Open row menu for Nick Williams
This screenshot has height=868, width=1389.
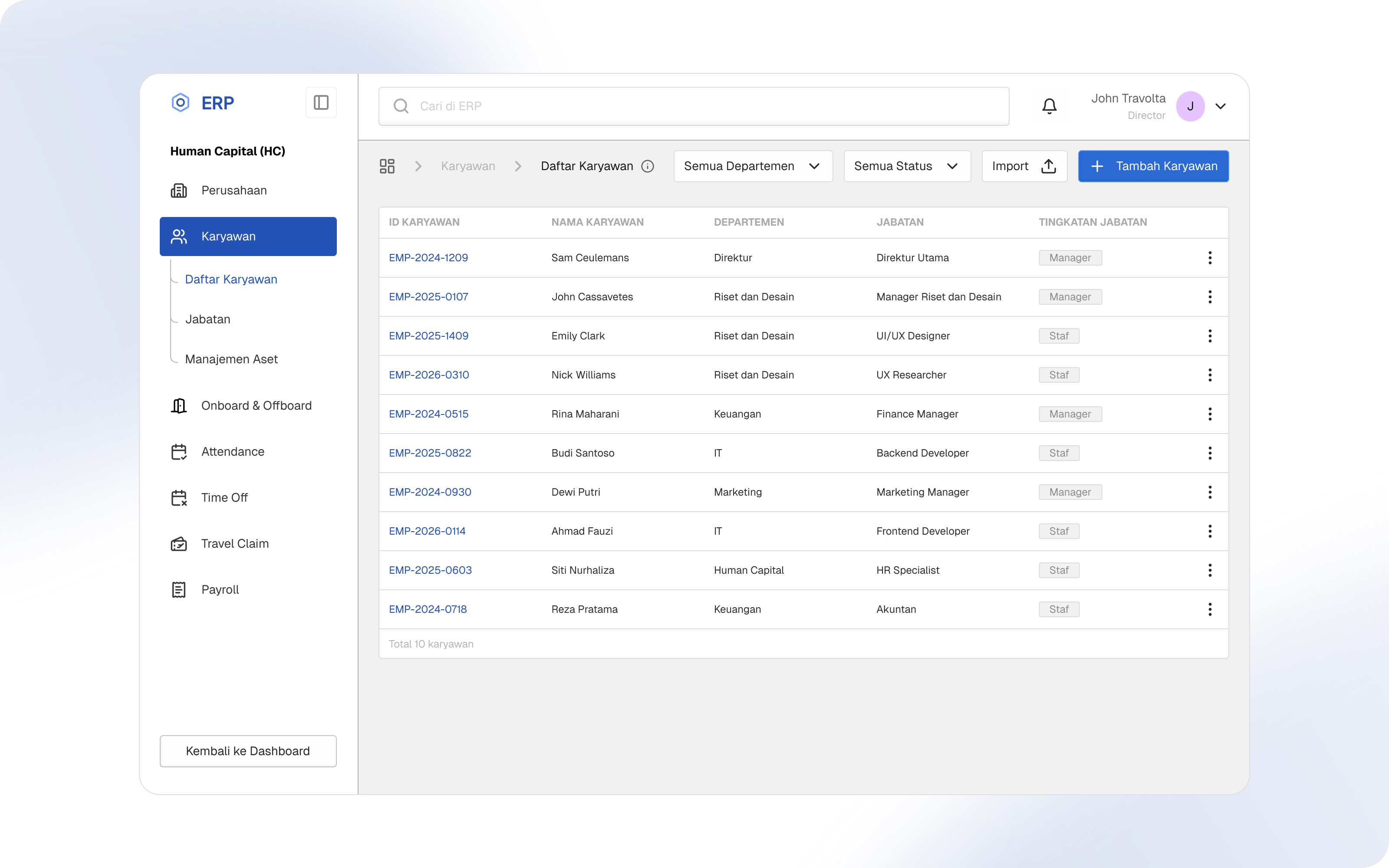1210,375
